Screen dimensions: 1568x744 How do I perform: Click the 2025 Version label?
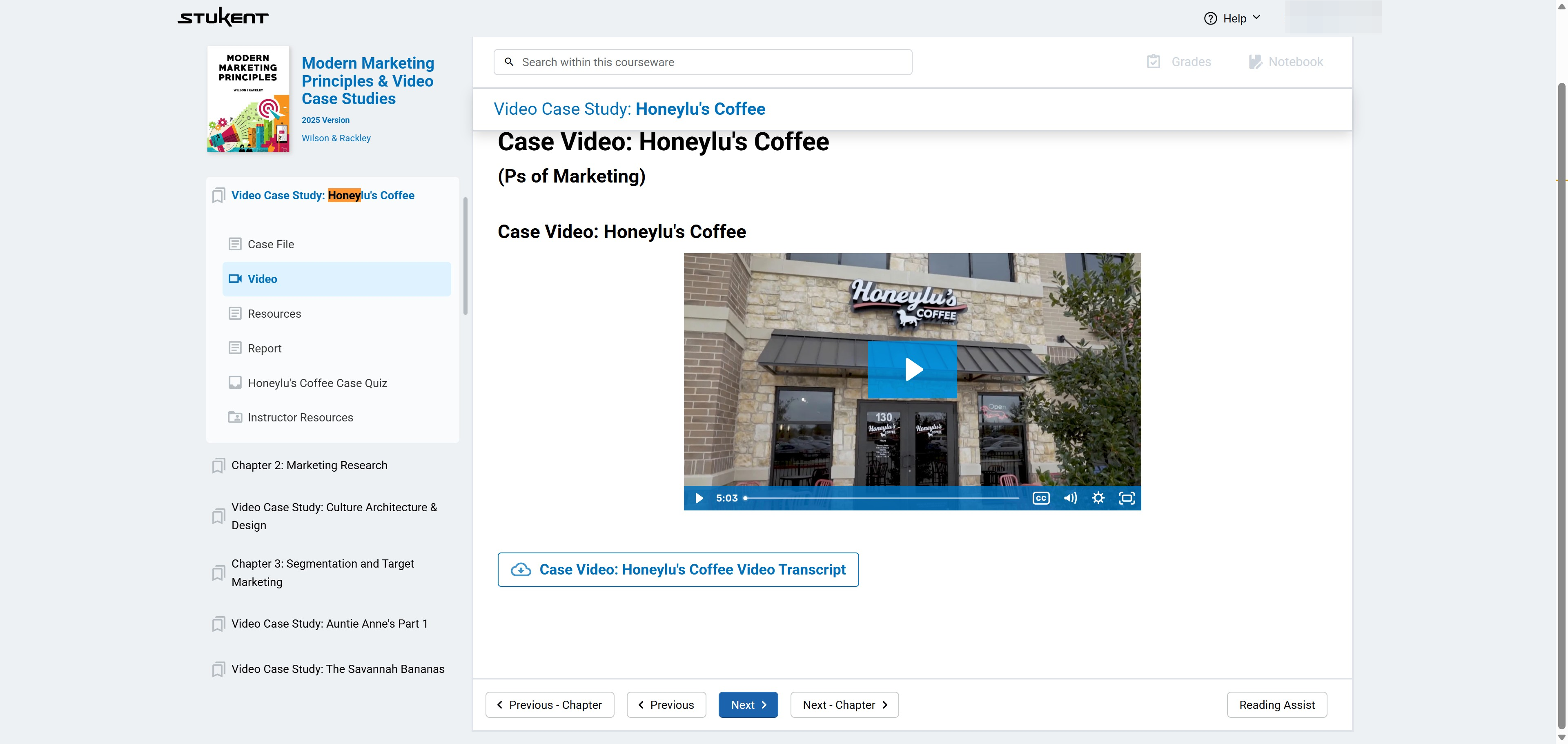326,120
